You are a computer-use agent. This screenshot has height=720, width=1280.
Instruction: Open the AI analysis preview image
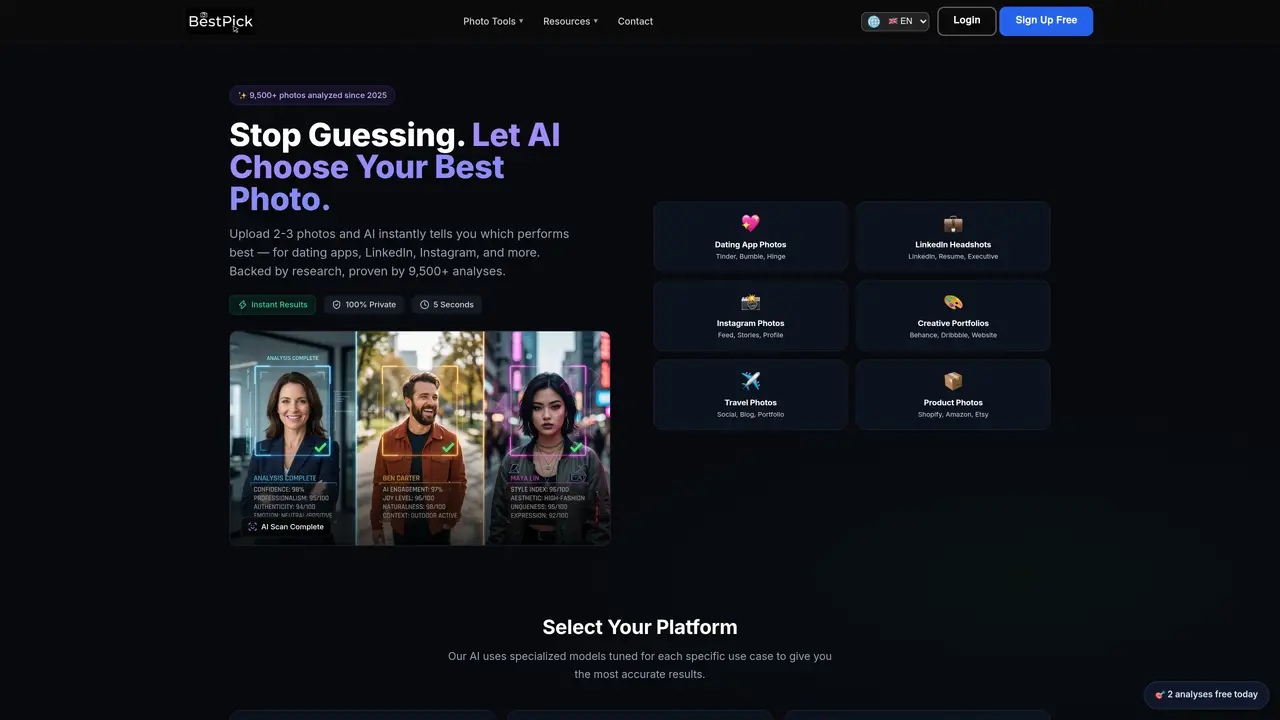point(420,438)
